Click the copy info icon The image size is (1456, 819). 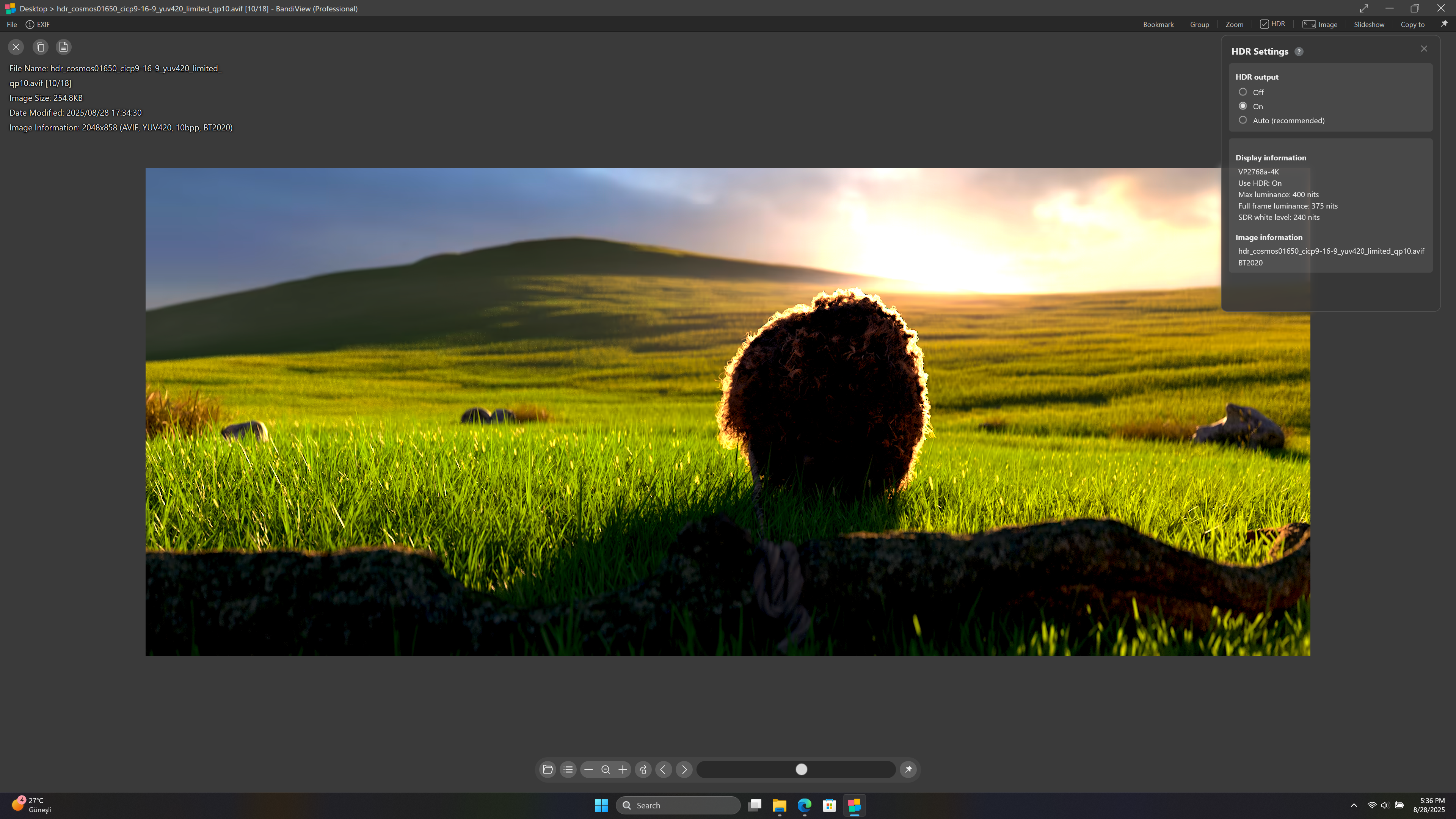pos(40,47)
